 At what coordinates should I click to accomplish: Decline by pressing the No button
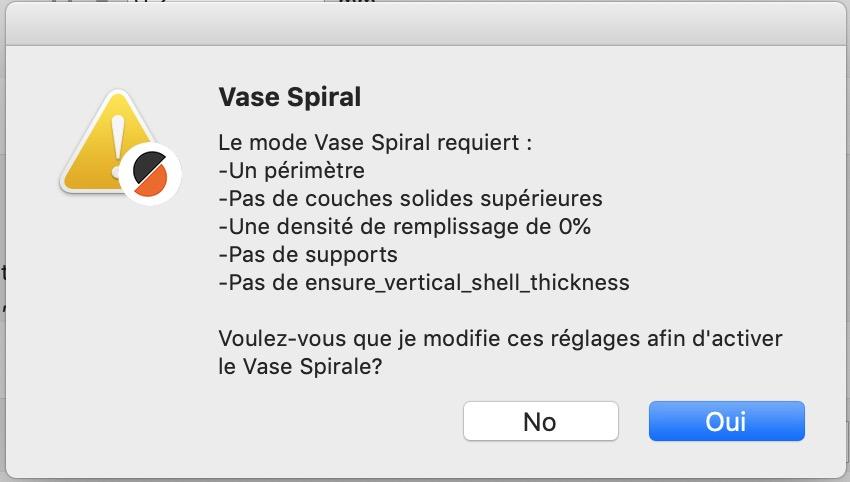point(539,421)
